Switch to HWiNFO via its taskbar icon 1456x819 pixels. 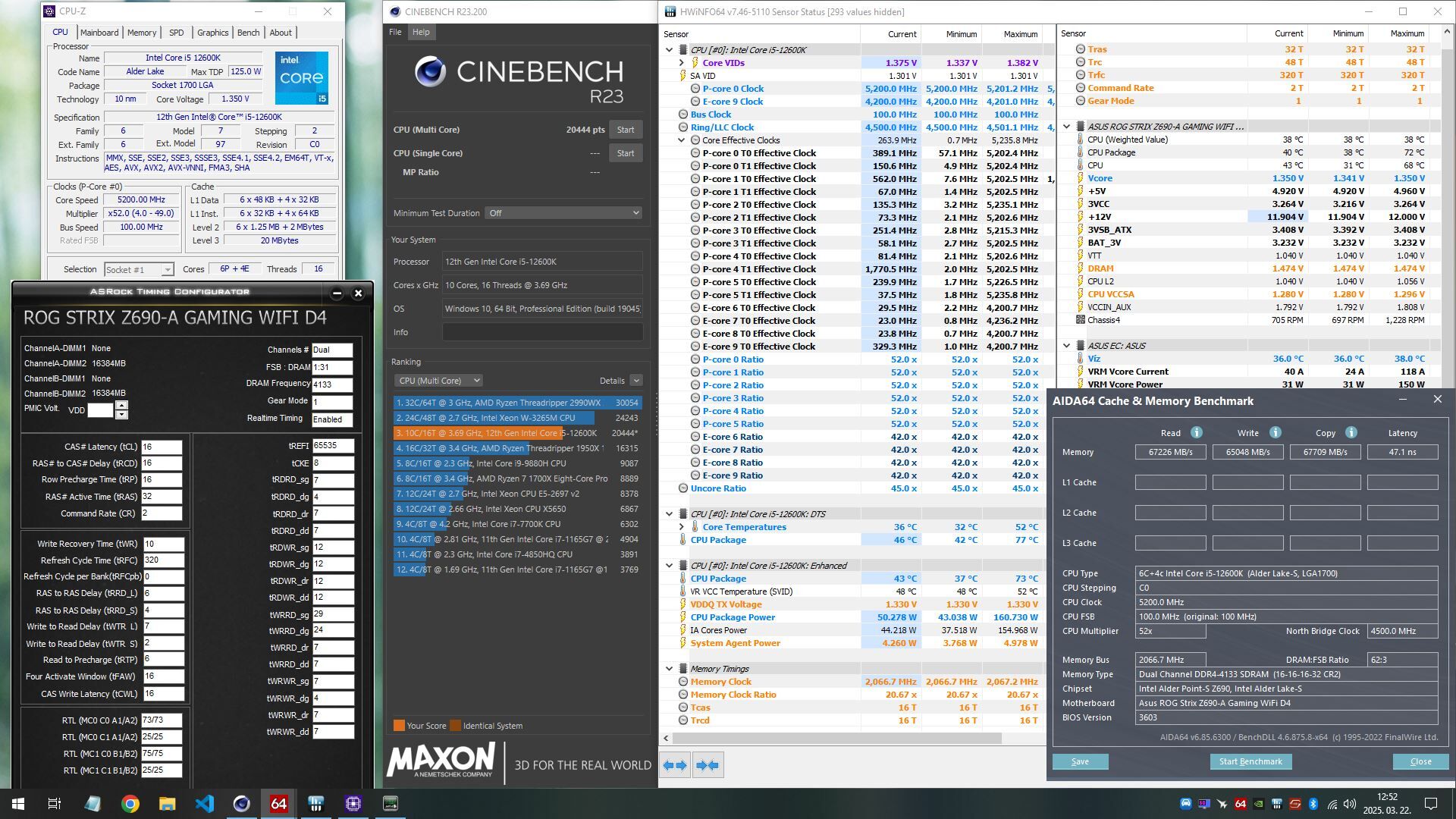[316, 803]
